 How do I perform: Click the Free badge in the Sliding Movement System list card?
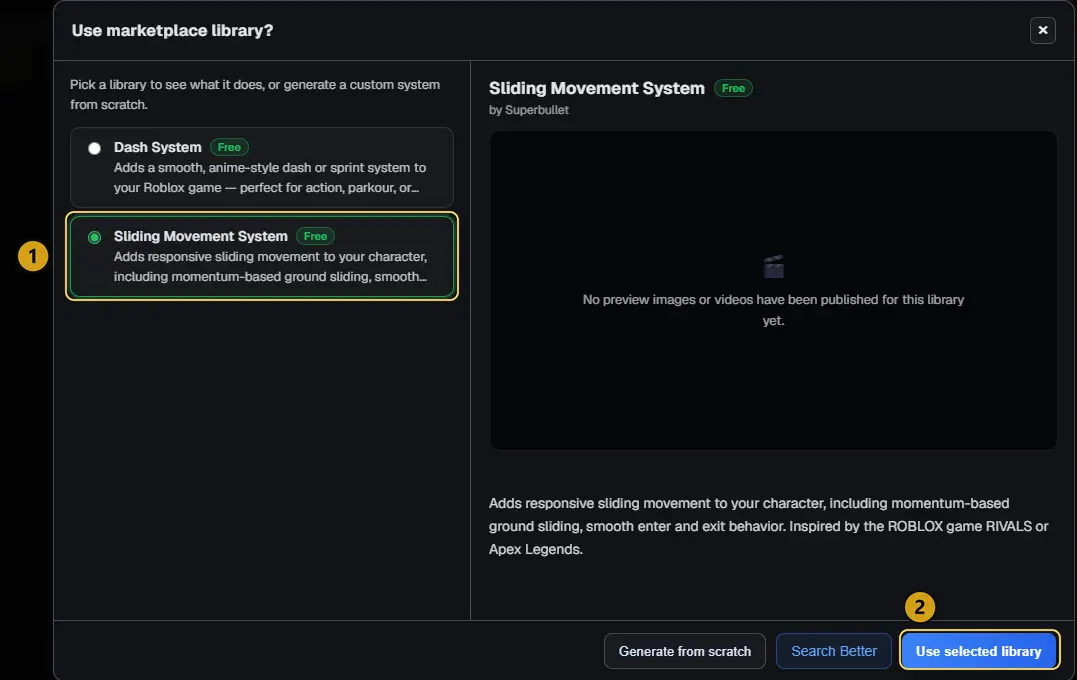(x=315, y=236)
